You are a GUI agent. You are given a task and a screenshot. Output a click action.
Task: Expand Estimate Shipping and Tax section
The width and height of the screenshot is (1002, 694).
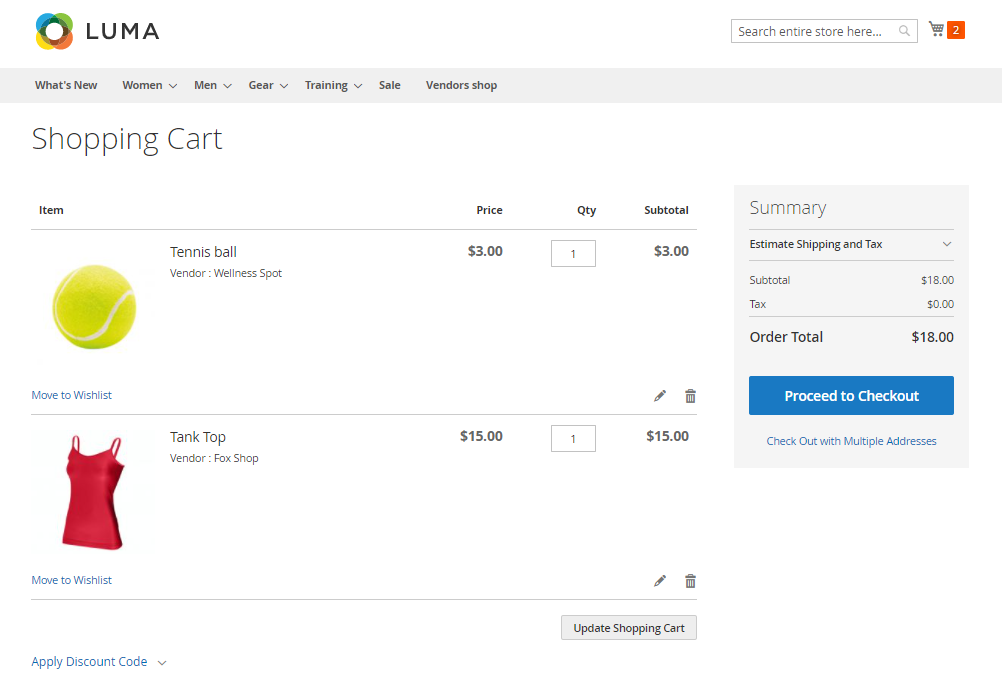pyautogui.click(x=850, y=244)
